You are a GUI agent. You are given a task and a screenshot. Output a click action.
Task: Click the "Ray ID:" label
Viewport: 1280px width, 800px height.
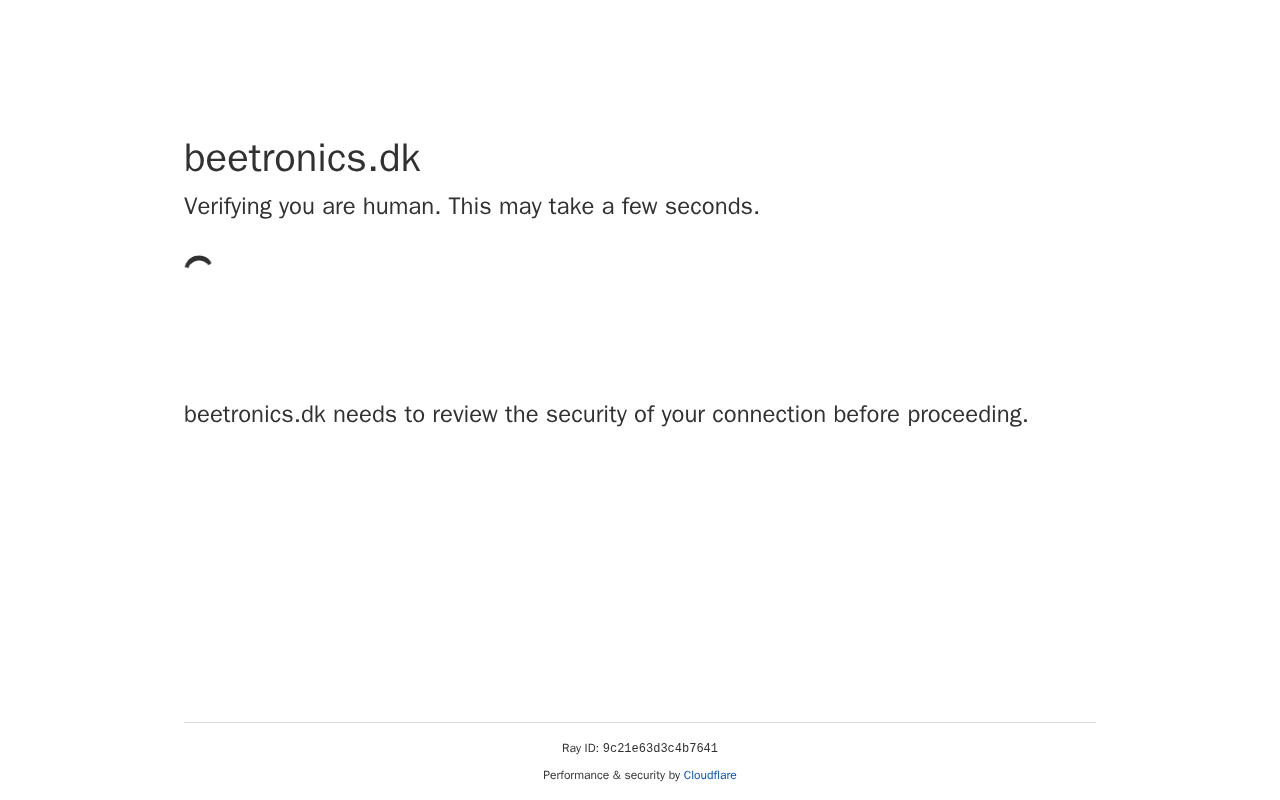point(580,749)
